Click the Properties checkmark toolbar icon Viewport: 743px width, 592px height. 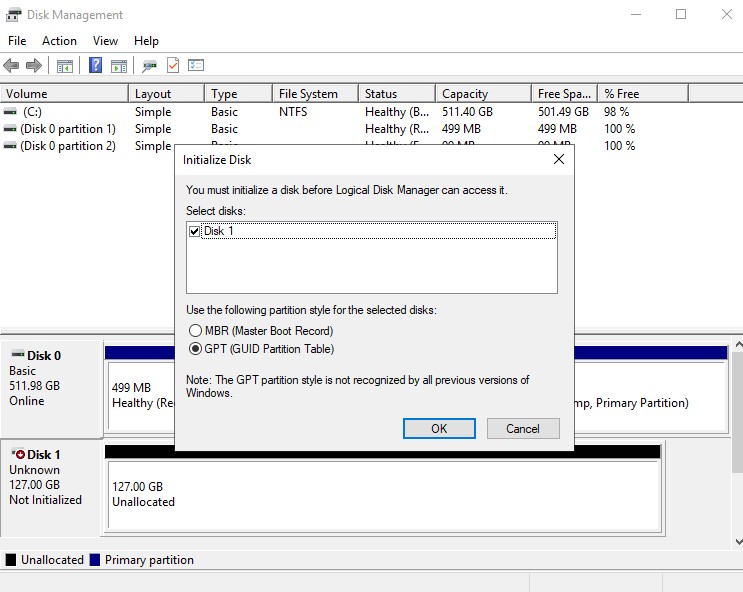[x=173, y=65]
